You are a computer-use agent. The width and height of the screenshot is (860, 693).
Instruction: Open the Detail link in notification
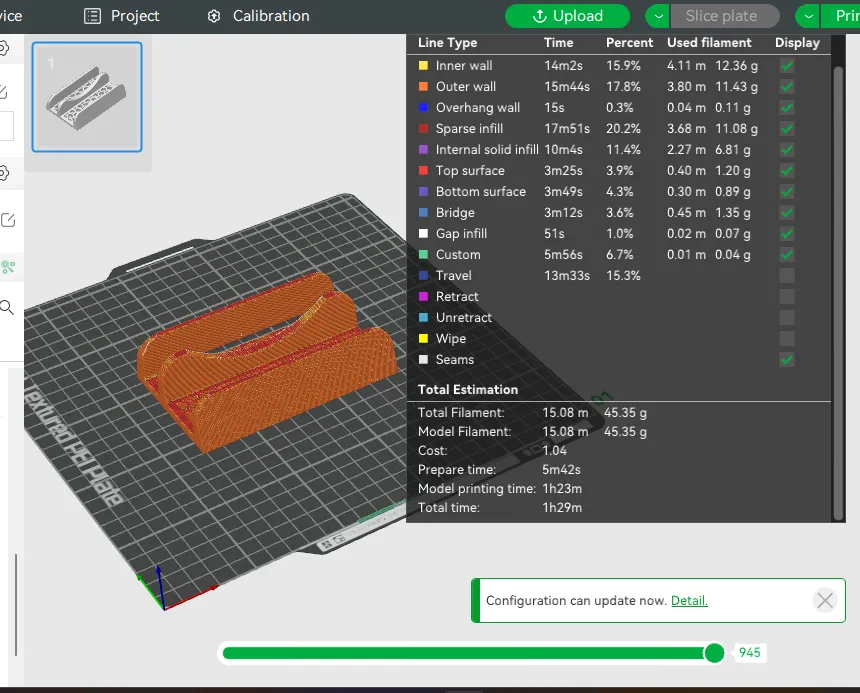click(x=689, y=601)
